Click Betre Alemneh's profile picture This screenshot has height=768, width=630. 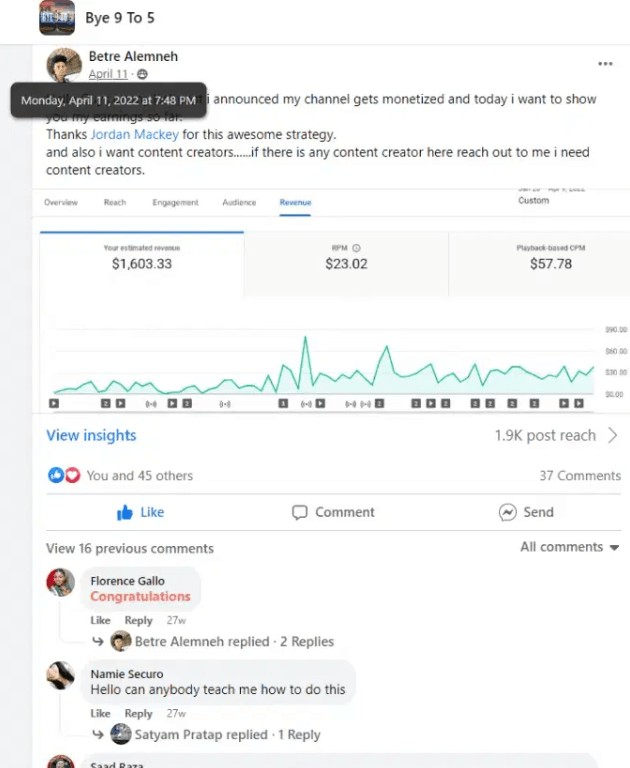click(x=64, y=65)
